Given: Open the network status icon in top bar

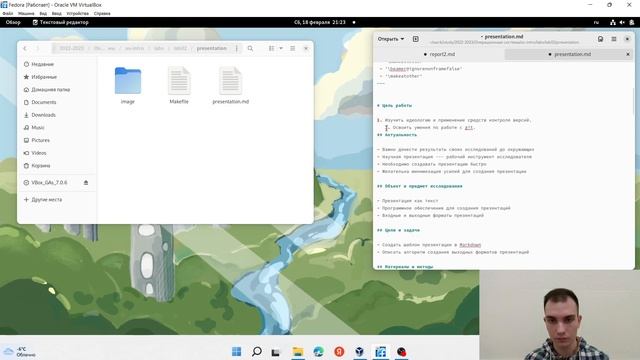Looking at the screenshot, I should (x=613, y=22).
